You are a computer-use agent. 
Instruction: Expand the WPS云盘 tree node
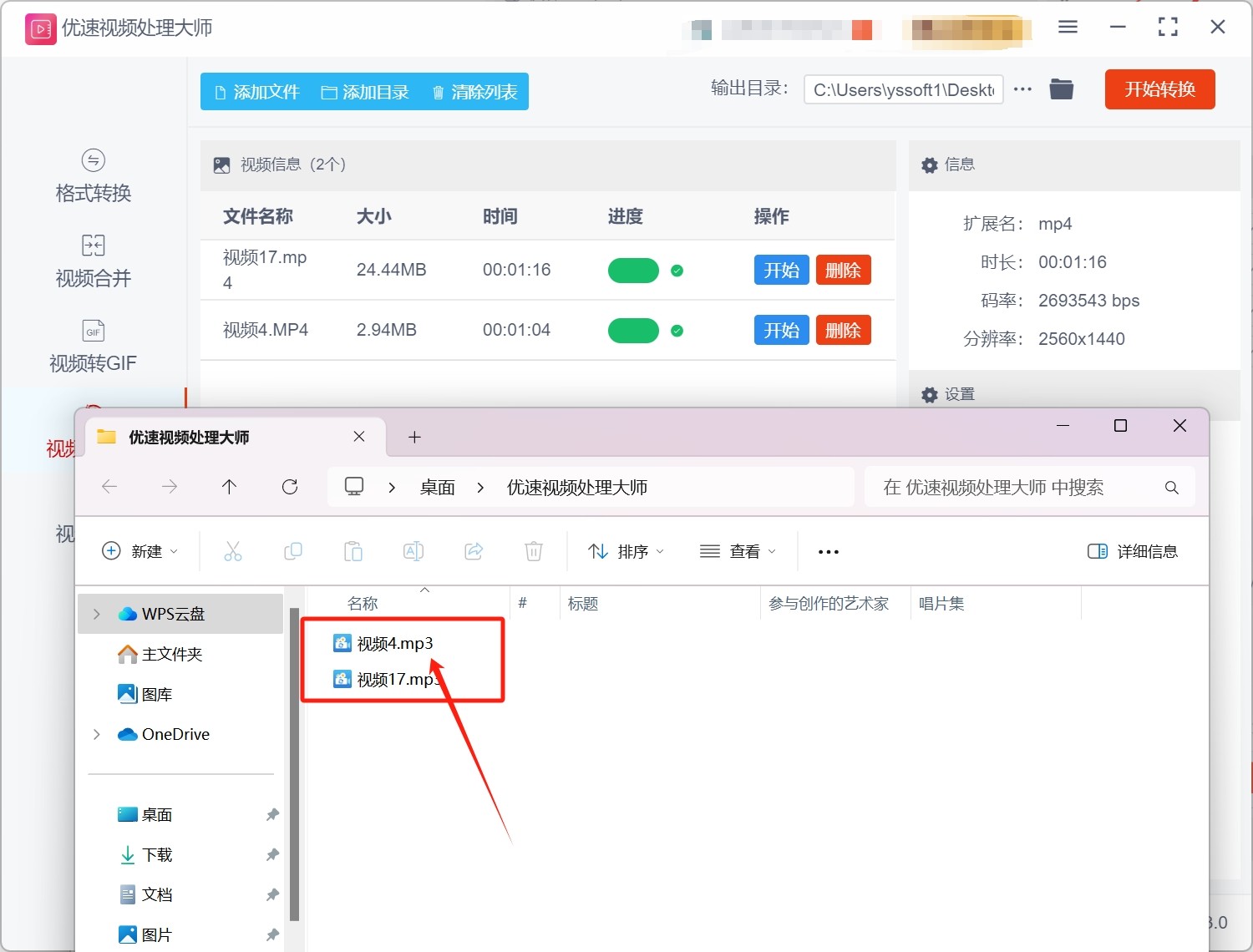pyautogui.click(x=97, y=614)
